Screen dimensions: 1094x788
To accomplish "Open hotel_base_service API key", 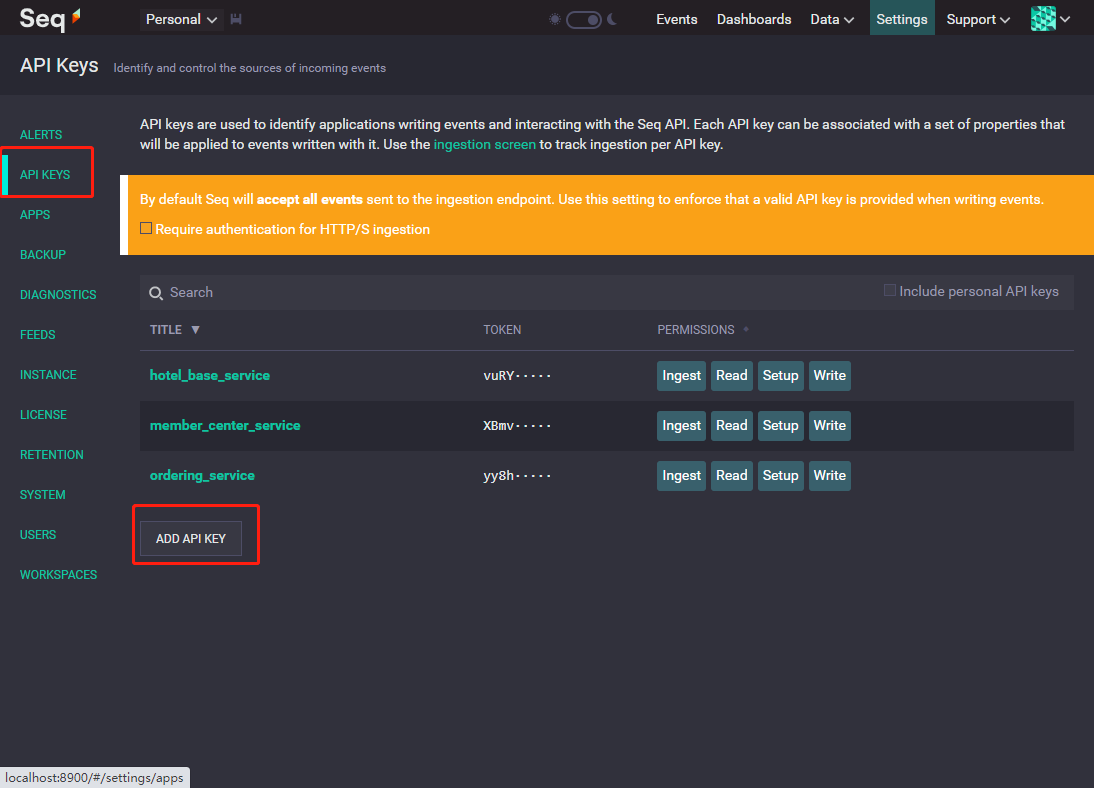I will point(209,376).
